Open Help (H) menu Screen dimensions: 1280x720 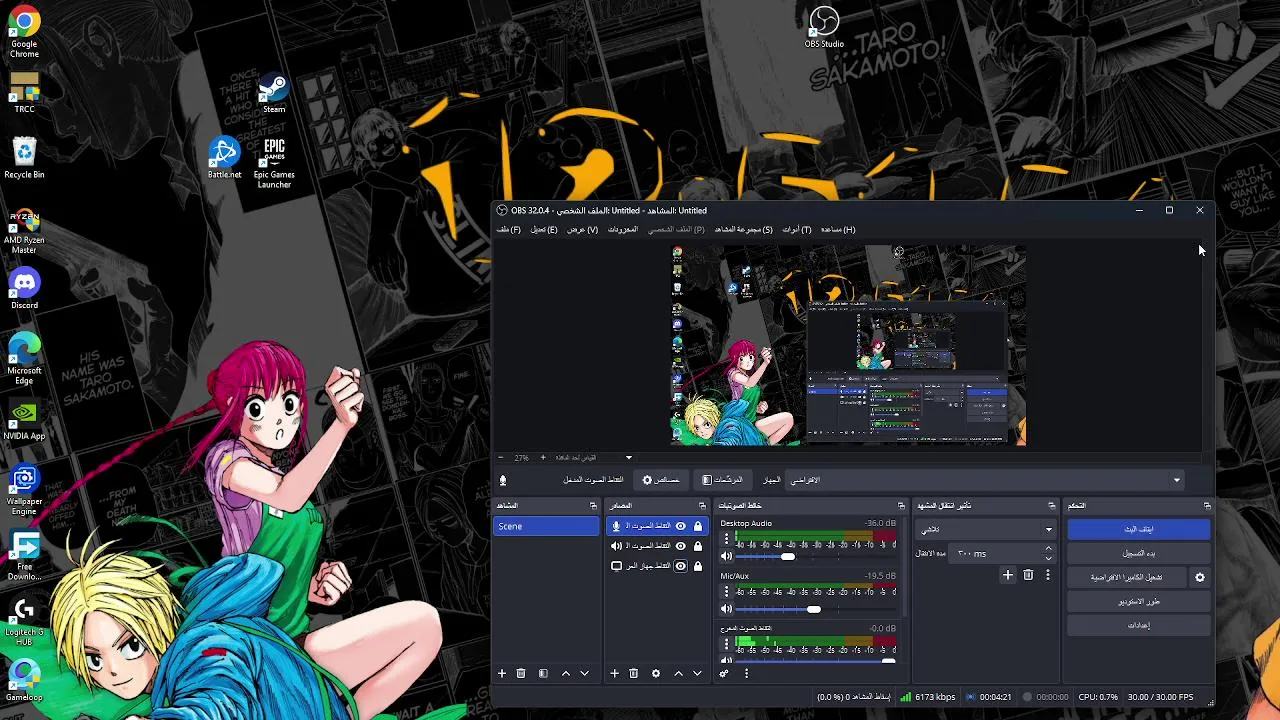click(x=838, y=230)
